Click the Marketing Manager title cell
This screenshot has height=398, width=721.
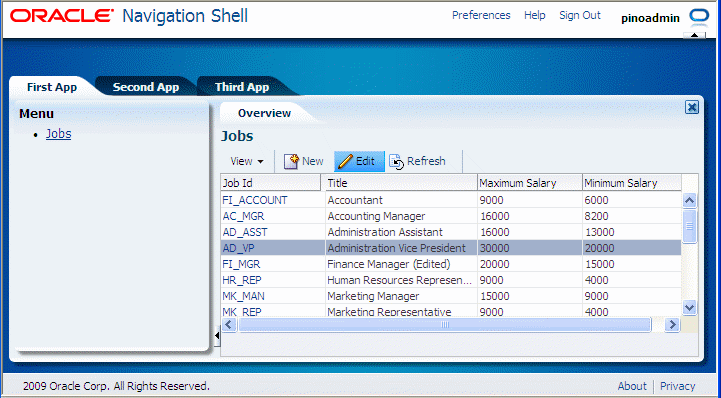click(x=401, y=296)
